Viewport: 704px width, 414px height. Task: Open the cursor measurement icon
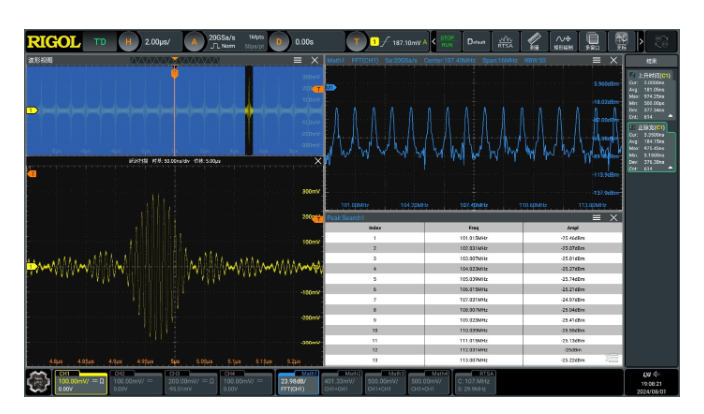(x=621, y=42)
